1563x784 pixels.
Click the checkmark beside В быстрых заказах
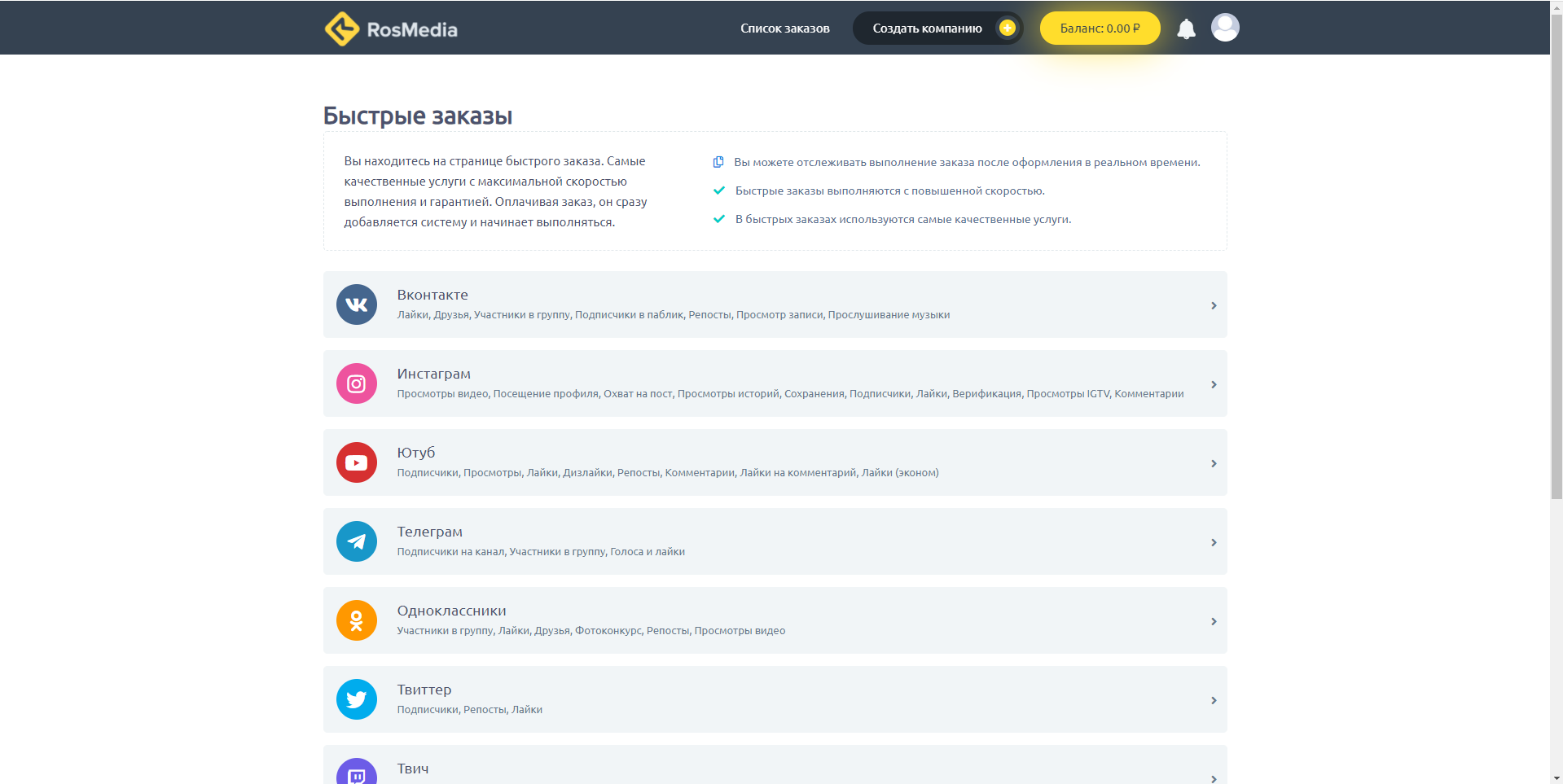[719, 219]
